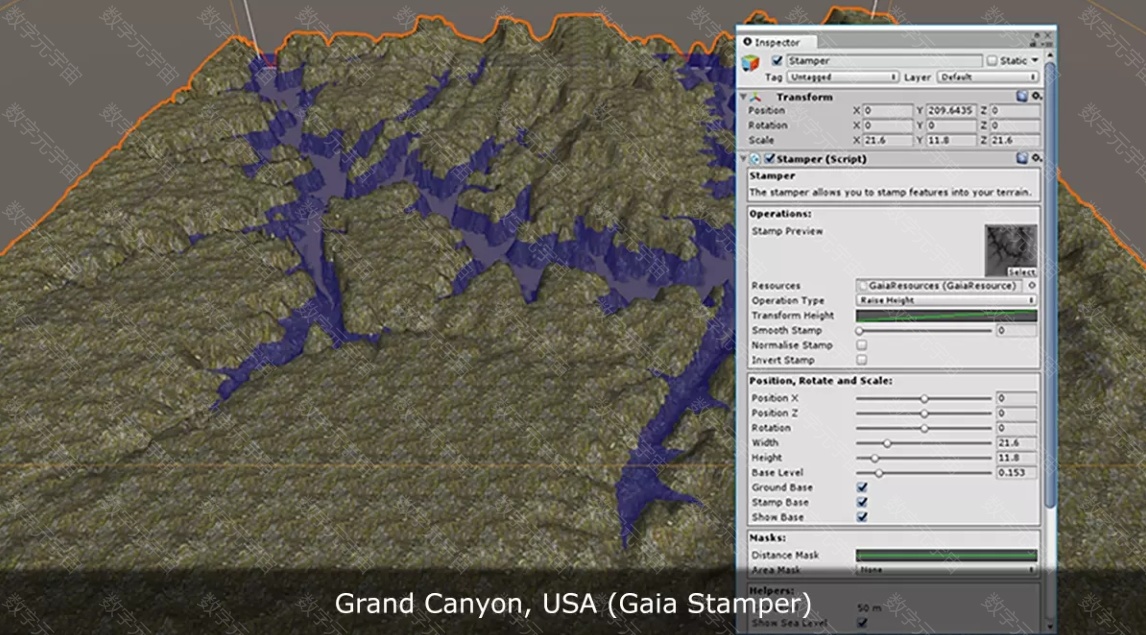
Task: Open the Area Mask dropdown
Action: point(946,569)
